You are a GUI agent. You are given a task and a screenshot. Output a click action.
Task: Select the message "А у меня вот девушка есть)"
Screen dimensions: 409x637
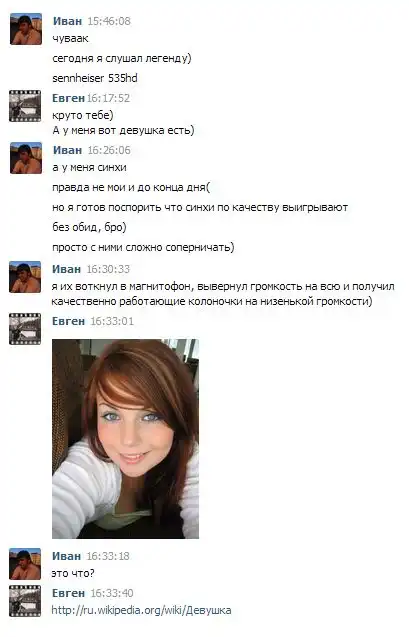pyautogui.click(x=123, y=130)
